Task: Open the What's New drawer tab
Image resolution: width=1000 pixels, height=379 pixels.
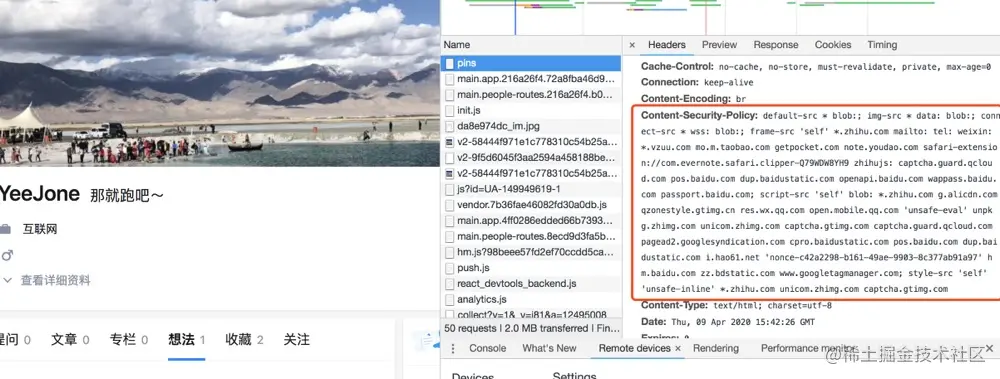Action: (x=549, y=348)
